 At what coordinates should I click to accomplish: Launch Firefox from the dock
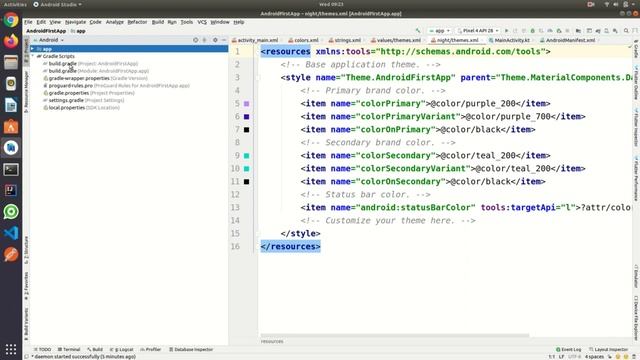coord(11,41)
